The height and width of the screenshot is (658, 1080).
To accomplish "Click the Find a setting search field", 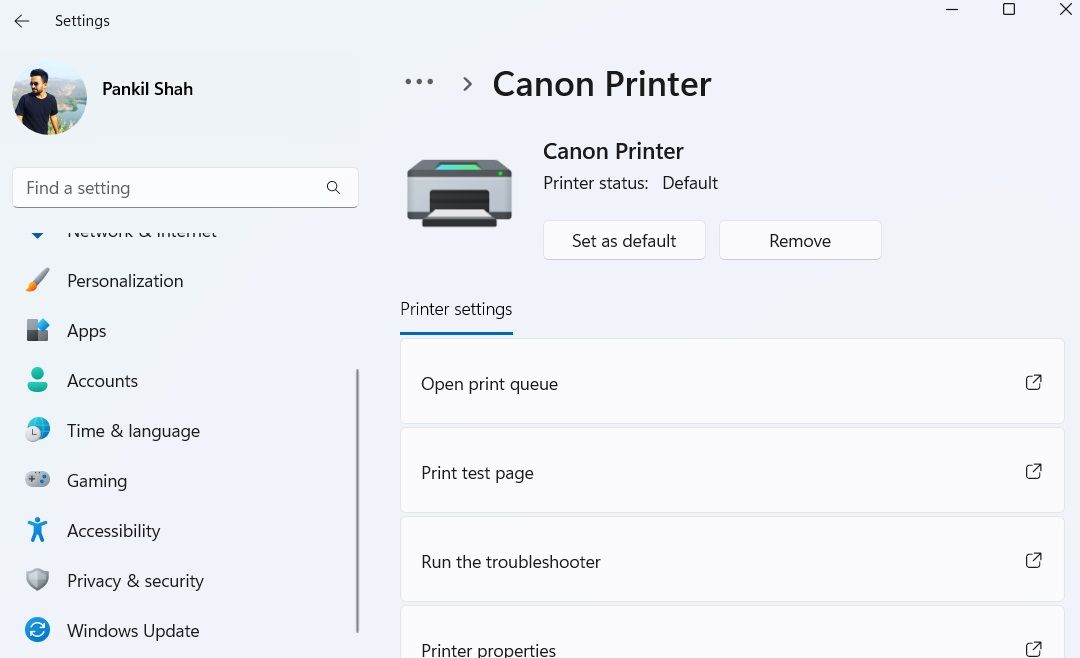I will (x=170, y=188).
